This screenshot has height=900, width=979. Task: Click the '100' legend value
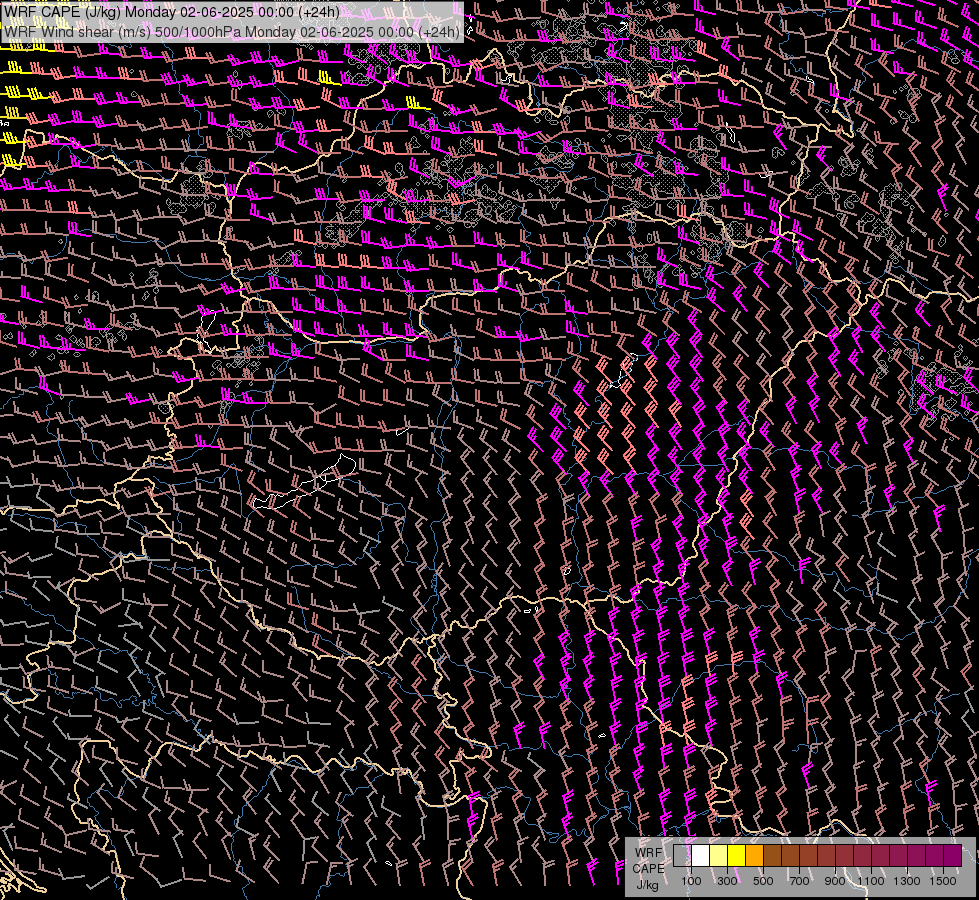click(x=691, y=881)
